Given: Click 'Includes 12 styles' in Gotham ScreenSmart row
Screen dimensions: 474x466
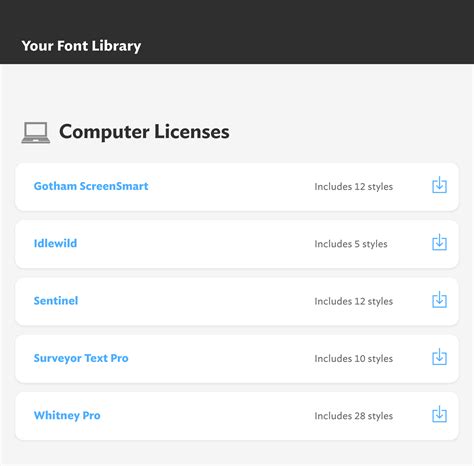Looking at the screenshot, I should pyautogui.click(x=354, y=187).
